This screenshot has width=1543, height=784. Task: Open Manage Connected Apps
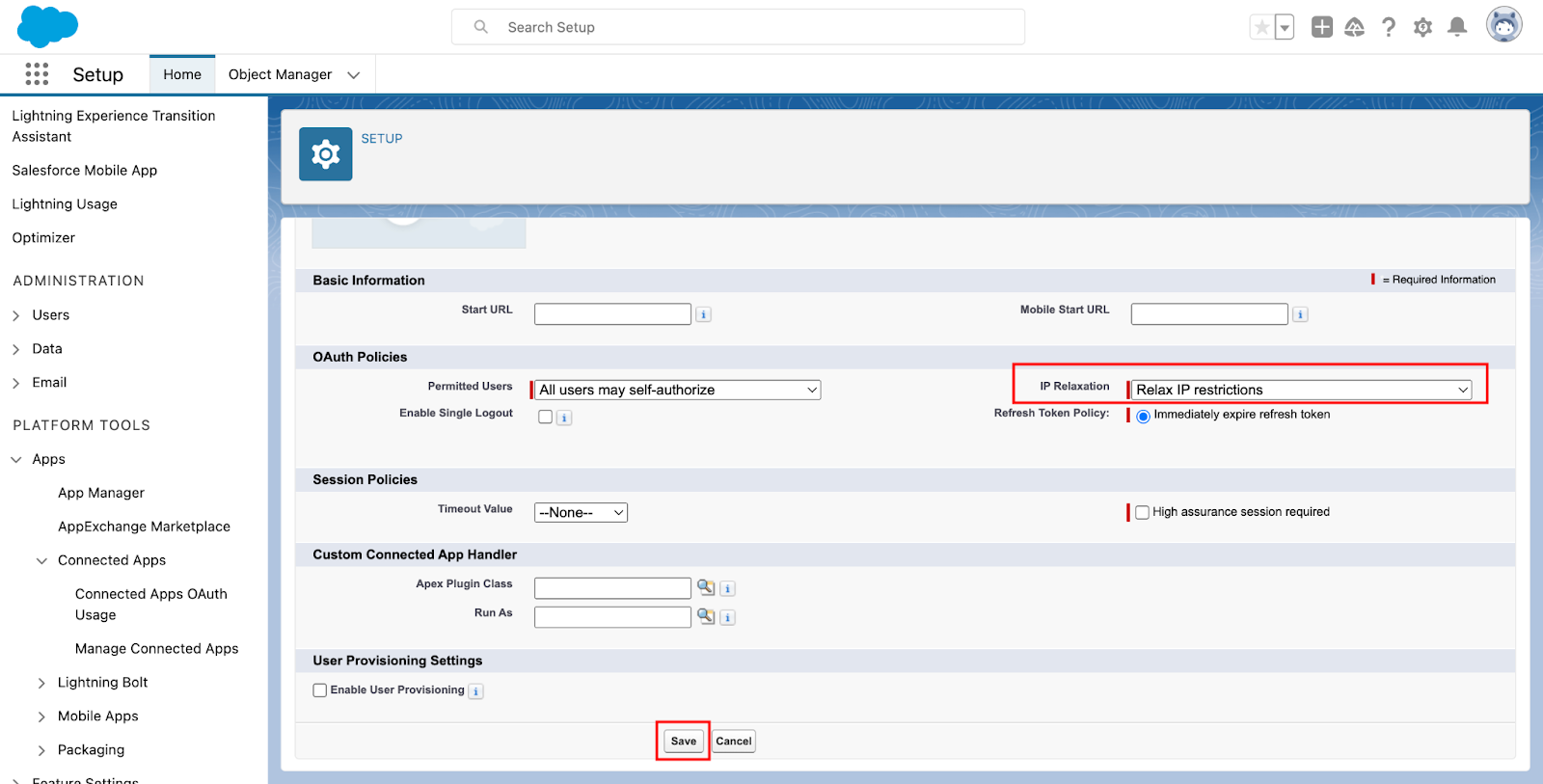(156, 649)
